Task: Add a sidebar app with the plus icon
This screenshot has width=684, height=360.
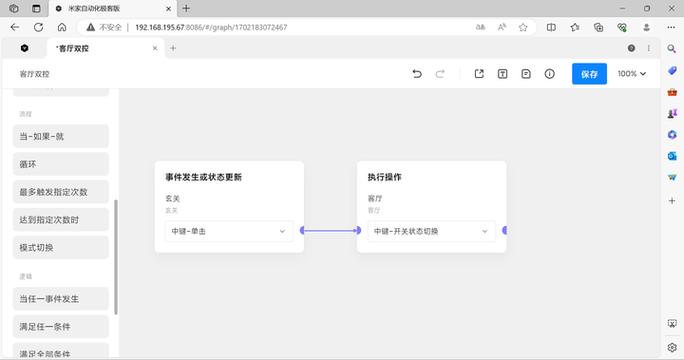Action: 672,200
